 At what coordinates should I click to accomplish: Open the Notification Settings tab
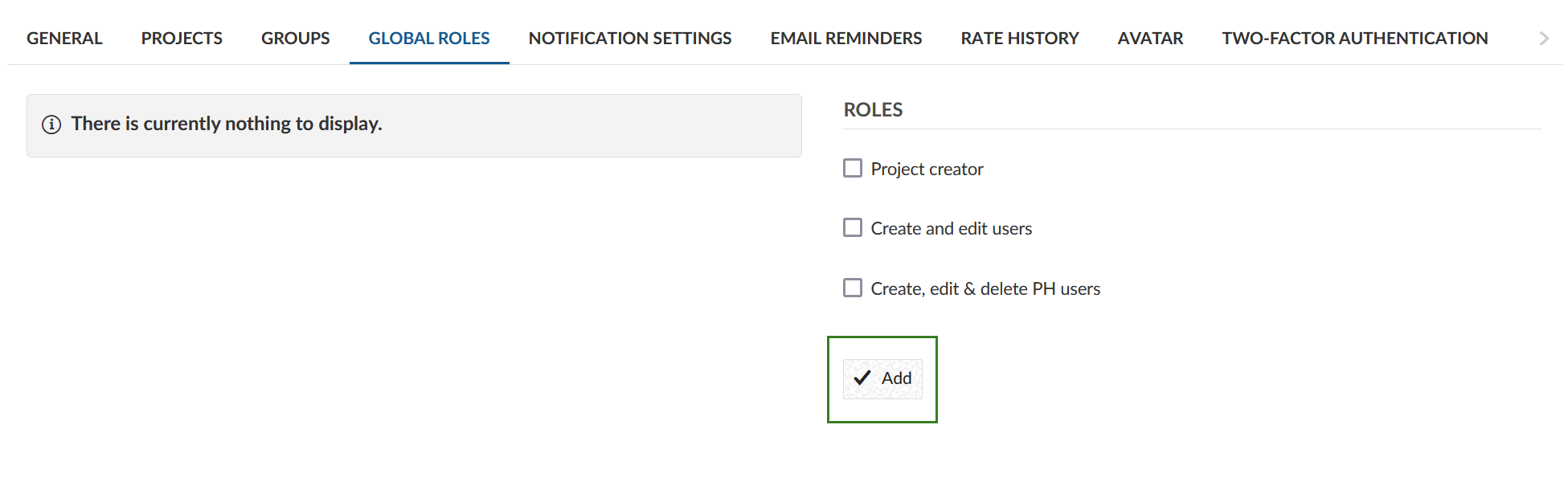pyautogui.click(x=629, y=37)
